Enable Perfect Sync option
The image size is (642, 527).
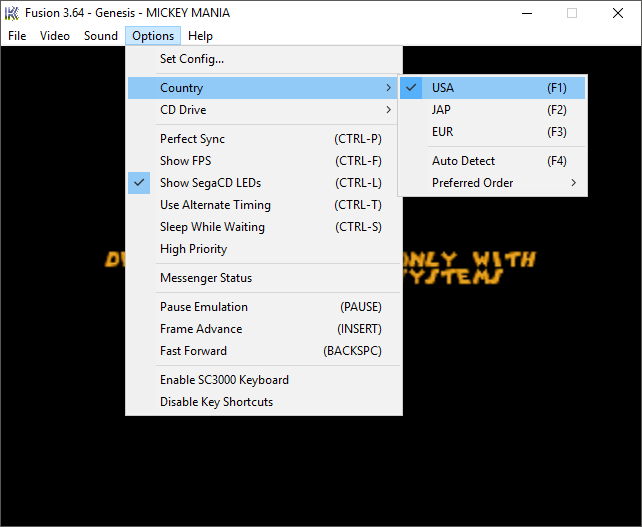[192, 139]
